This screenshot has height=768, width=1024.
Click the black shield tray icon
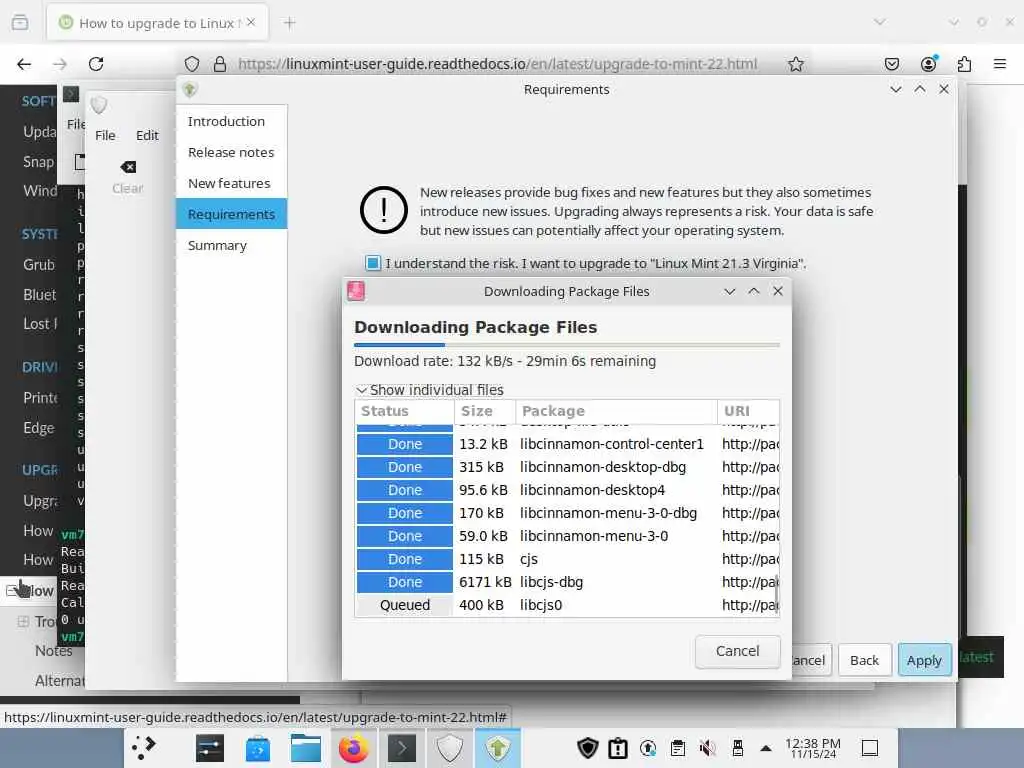tap(588, 748)
